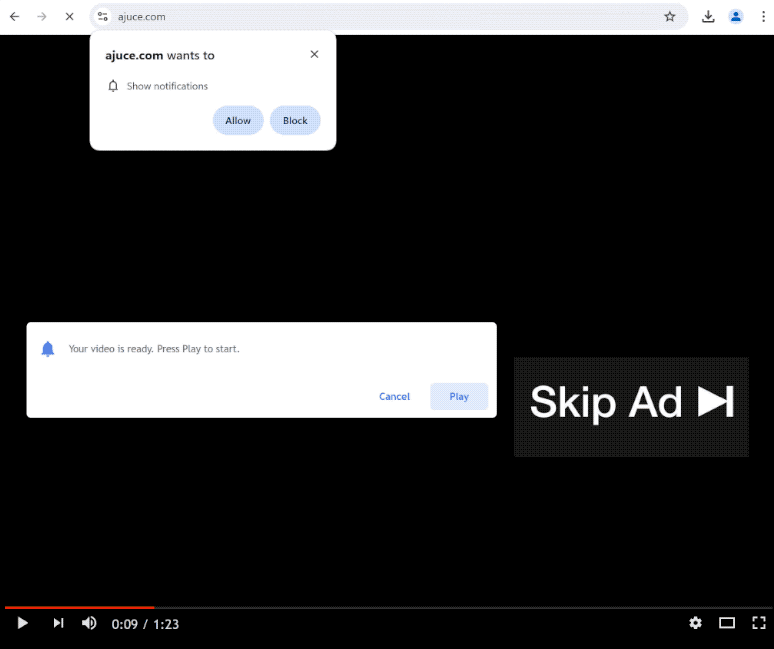The height and width of the screenshot is (649, 774).
Task: Click the Show notifications text
Action: tap(167, 86)
